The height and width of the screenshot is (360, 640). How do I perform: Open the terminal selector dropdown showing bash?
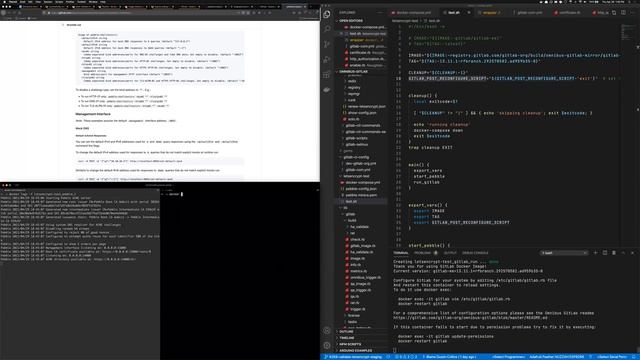coord(564,253)
